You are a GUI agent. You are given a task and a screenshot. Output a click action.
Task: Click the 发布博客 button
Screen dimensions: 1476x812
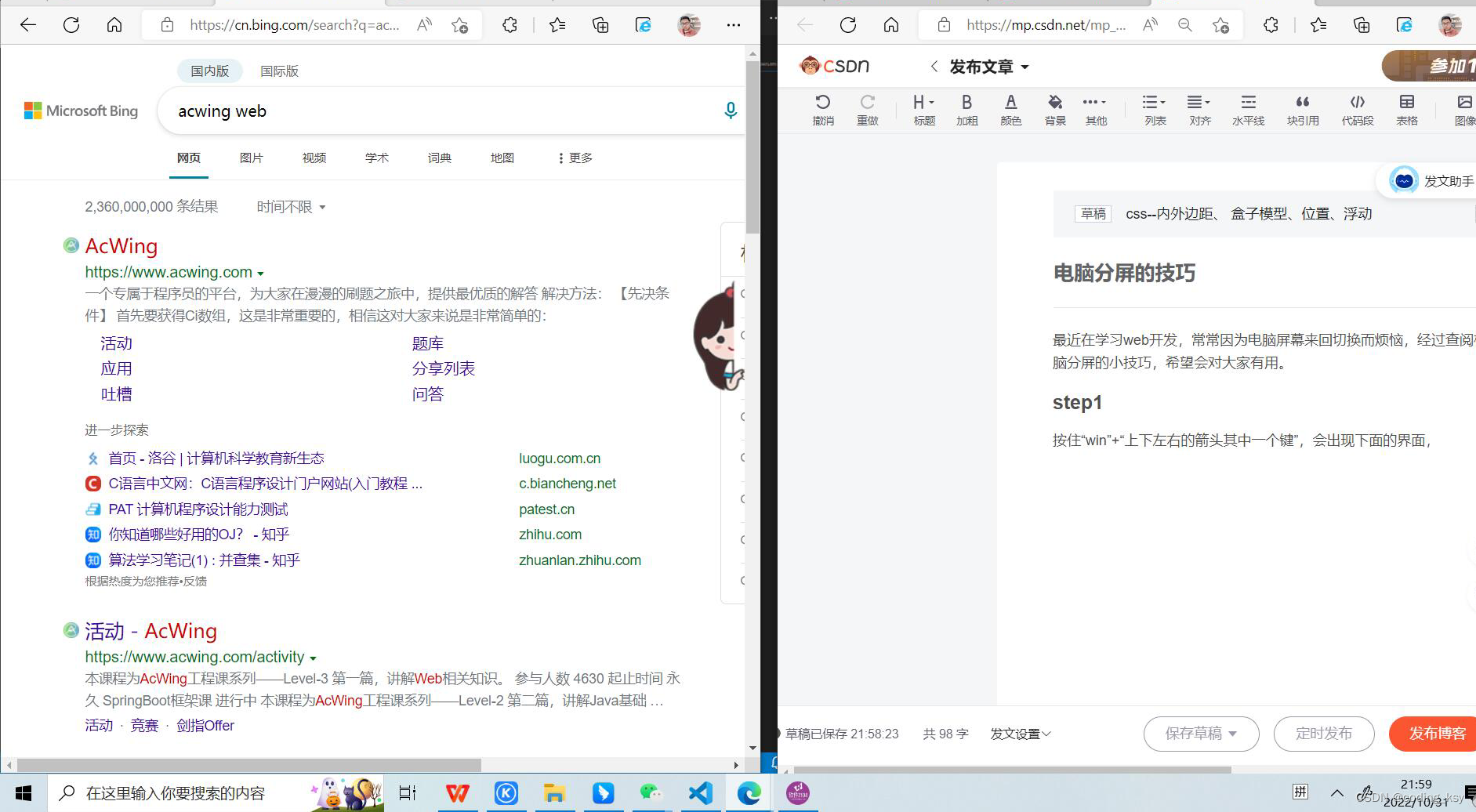[x=1434, y=734]
